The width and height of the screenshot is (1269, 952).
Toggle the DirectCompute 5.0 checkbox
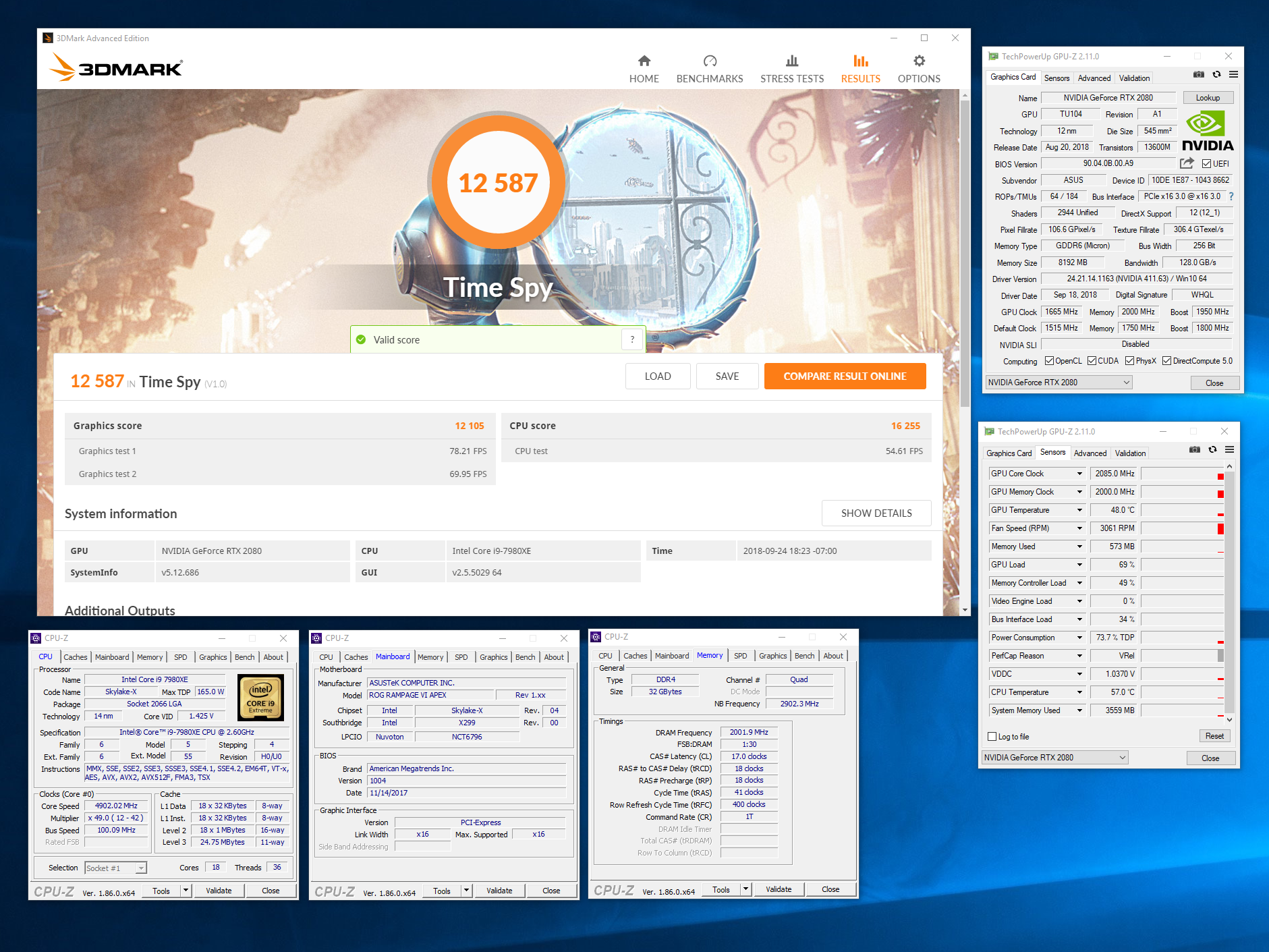pos(1166,361)
